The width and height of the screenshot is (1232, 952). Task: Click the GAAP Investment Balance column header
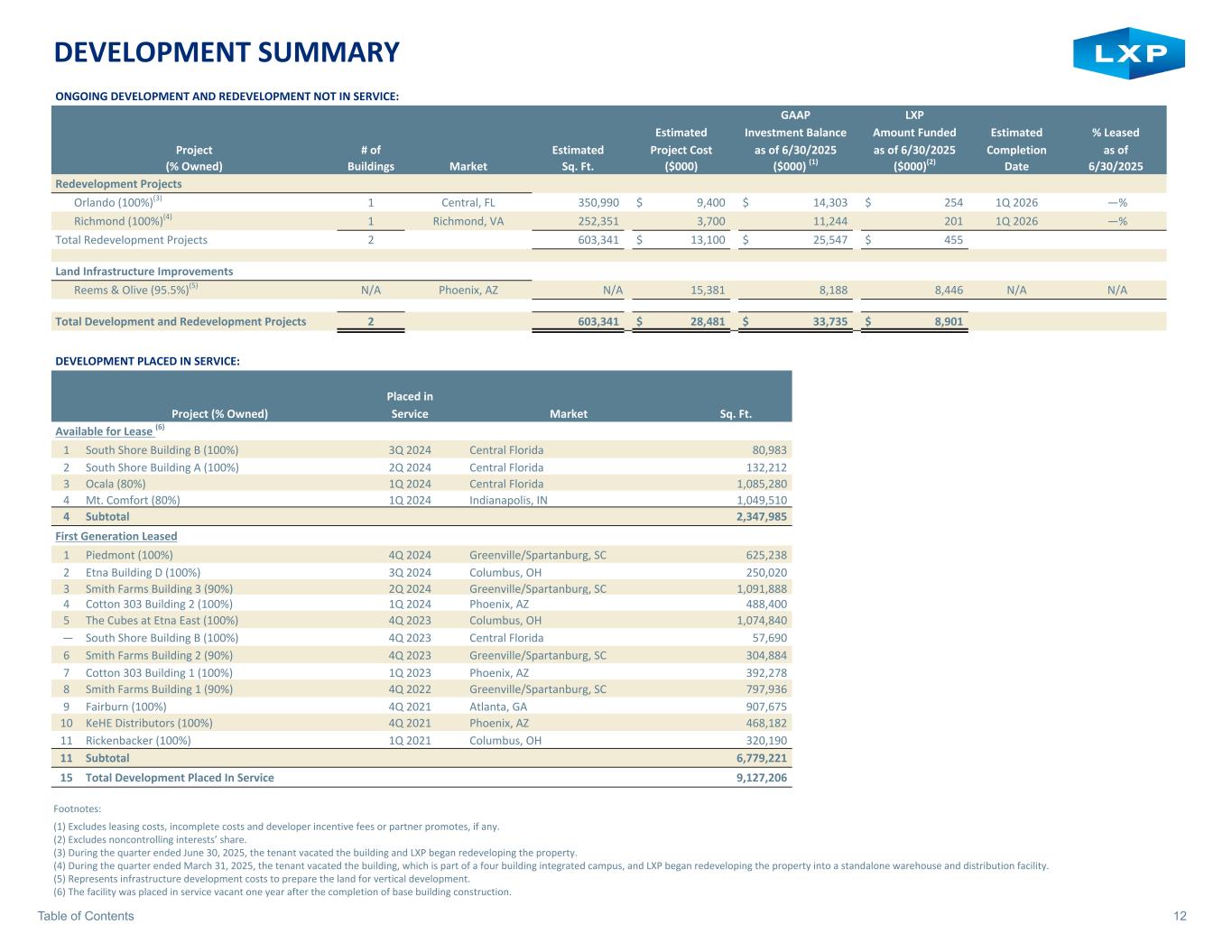coord(794,141)
